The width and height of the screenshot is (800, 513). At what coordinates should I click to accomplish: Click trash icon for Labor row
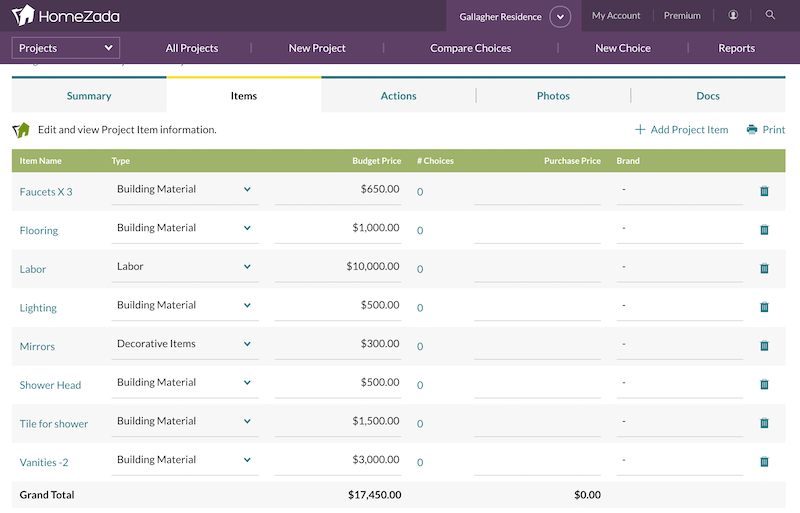(x=764, y=268)
